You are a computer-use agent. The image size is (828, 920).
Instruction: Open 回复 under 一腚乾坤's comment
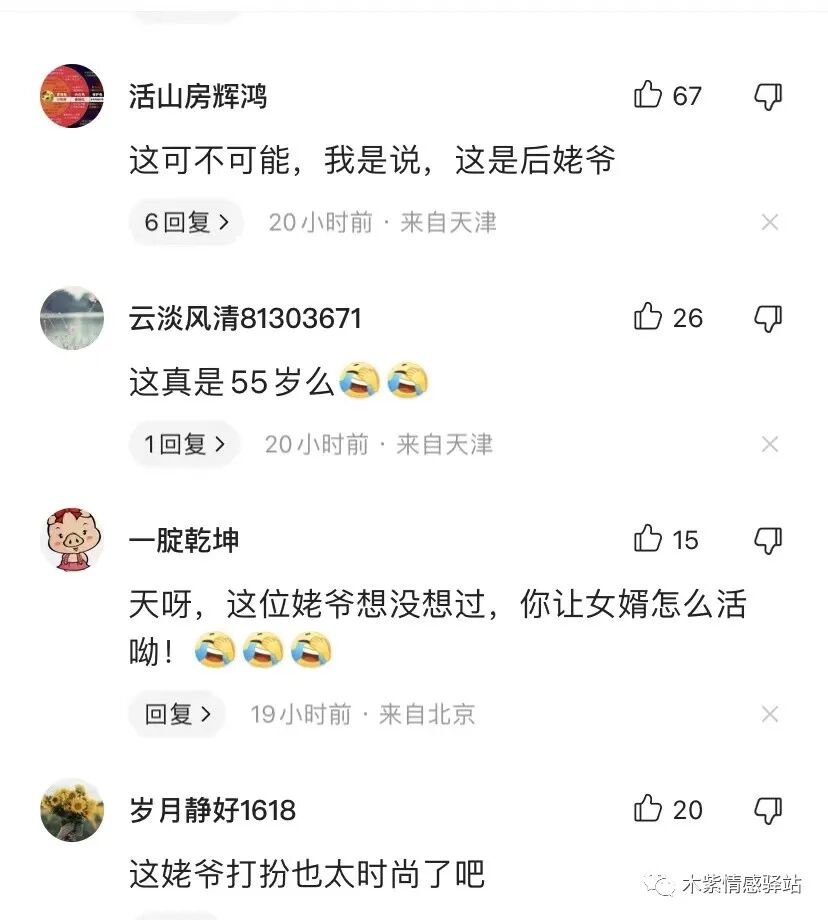pyautogui.click(x=177, y=714)
